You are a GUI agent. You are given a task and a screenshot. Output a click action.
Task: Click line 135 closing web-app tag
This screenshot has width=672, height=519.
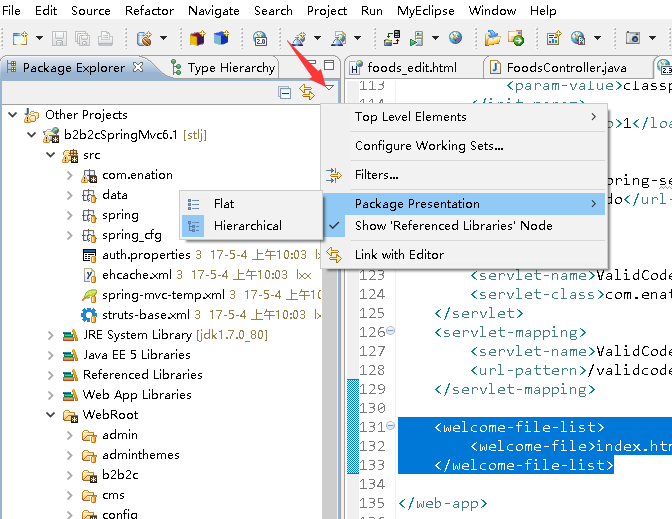443,503
